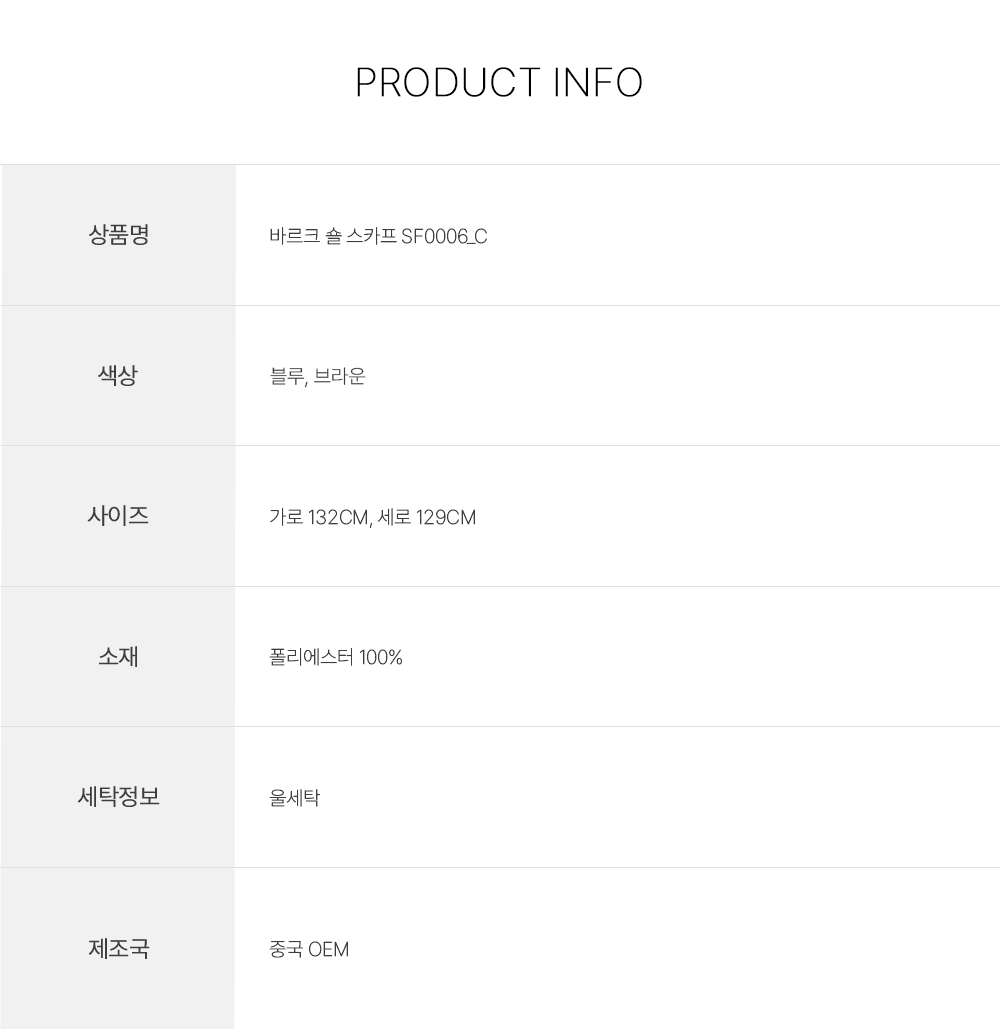Select the 중국 country text

click(x=286, y=949)
